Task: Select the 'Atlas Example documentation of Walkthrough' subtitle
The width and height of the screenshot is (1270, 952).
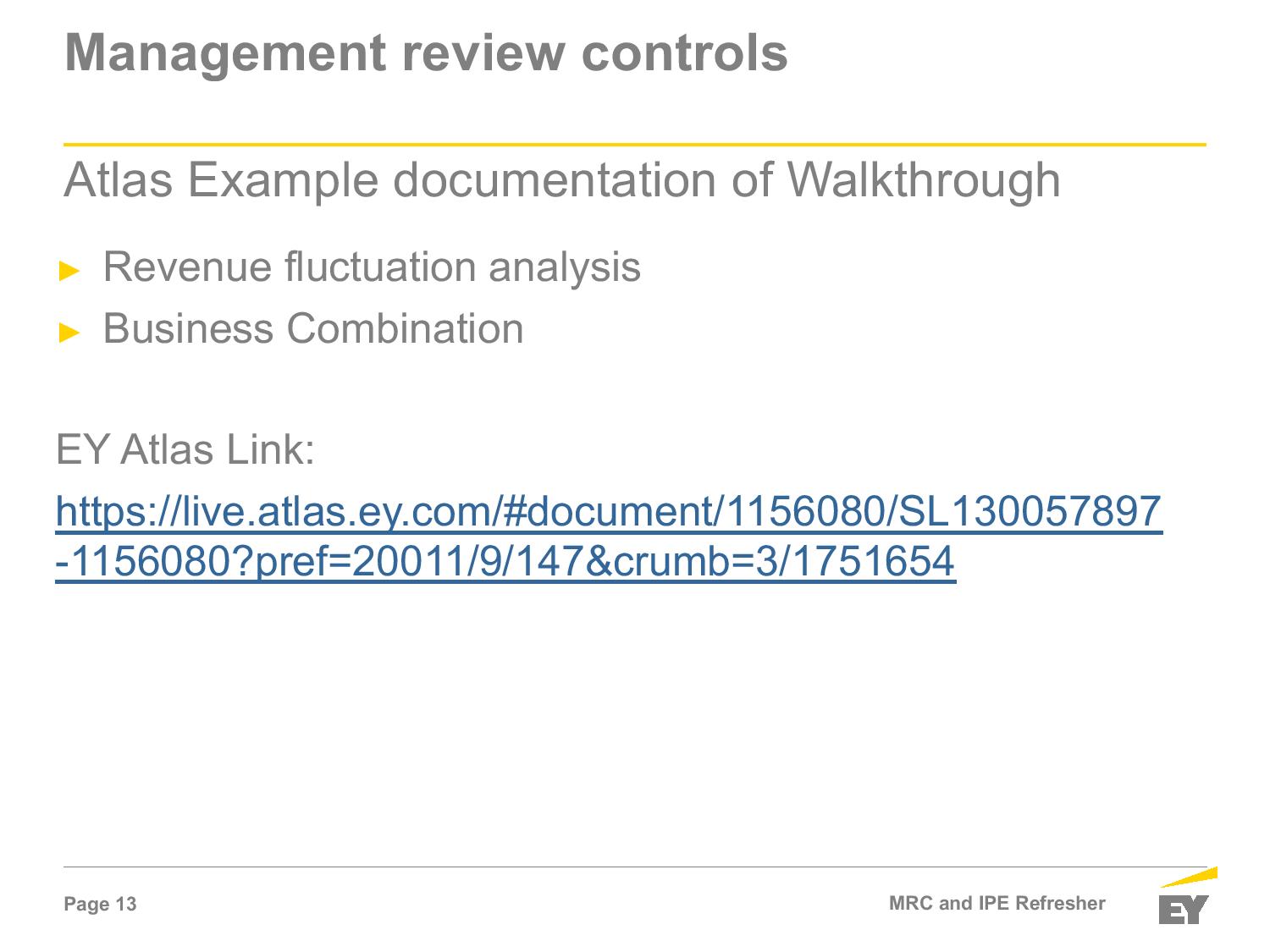Action: point(562,179)
